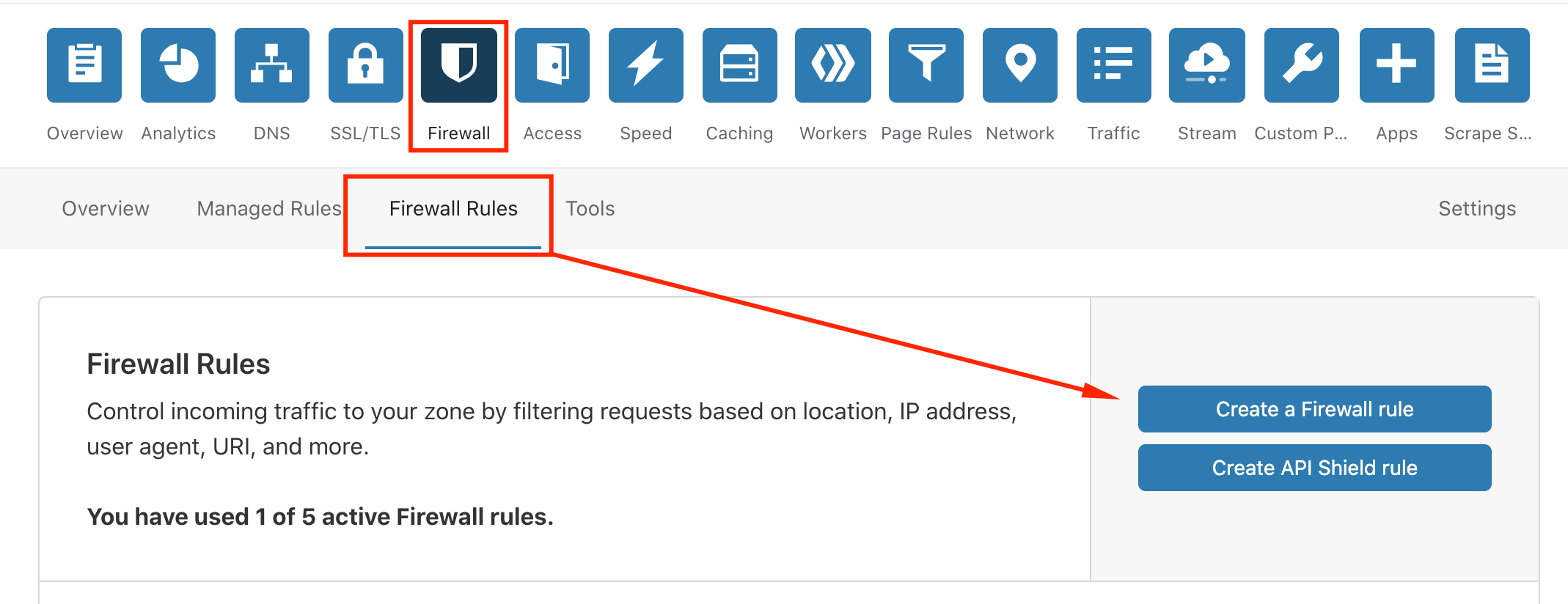Go to Page Rules funnel icon

click(x=926, y=65)
